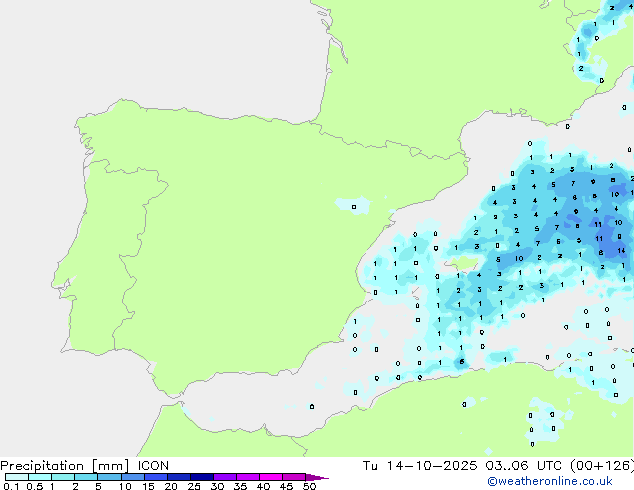The height and width of the screenshot is (490, 634).
Task: Click the '35' legend scale label
Action: click(240, 486)
